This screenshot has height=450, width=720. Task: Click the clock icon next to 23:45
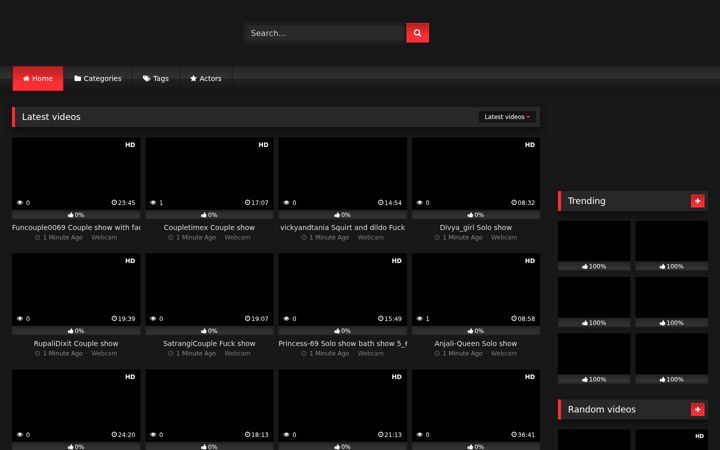114,202
